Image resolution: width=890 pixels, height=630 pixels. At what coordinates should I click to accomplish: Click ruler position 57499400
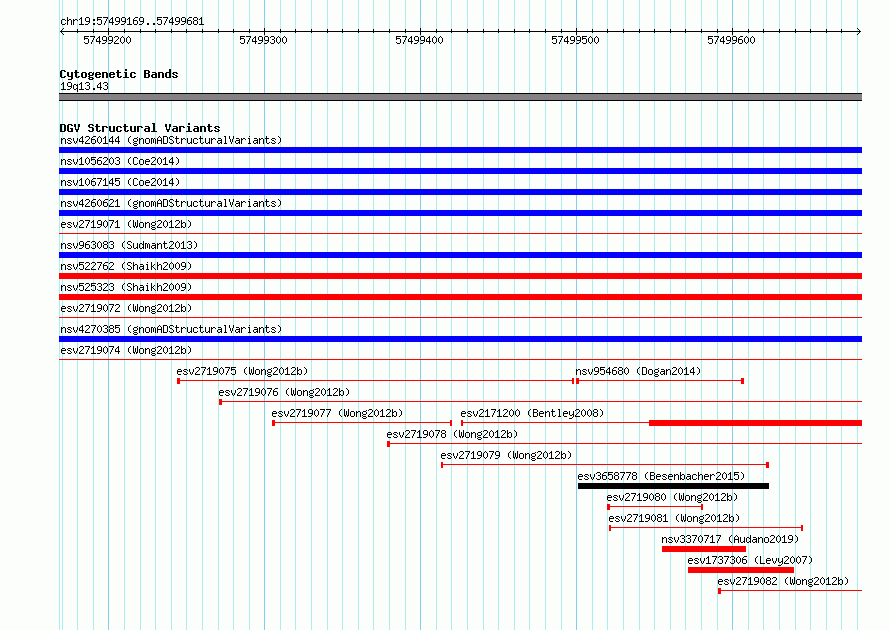(419, 40)
